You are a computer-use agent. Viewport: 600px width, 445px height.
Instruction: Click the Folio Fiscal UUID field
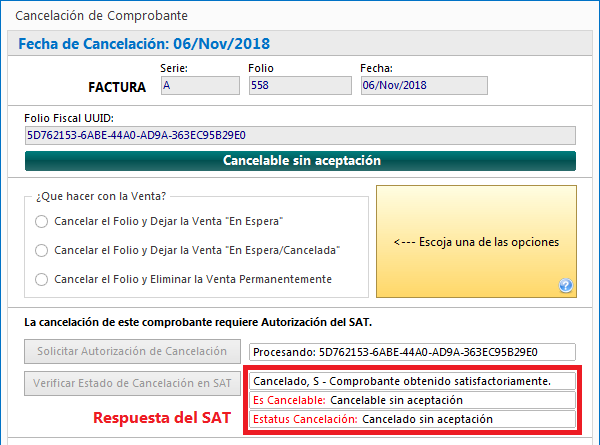pos(300,135)
